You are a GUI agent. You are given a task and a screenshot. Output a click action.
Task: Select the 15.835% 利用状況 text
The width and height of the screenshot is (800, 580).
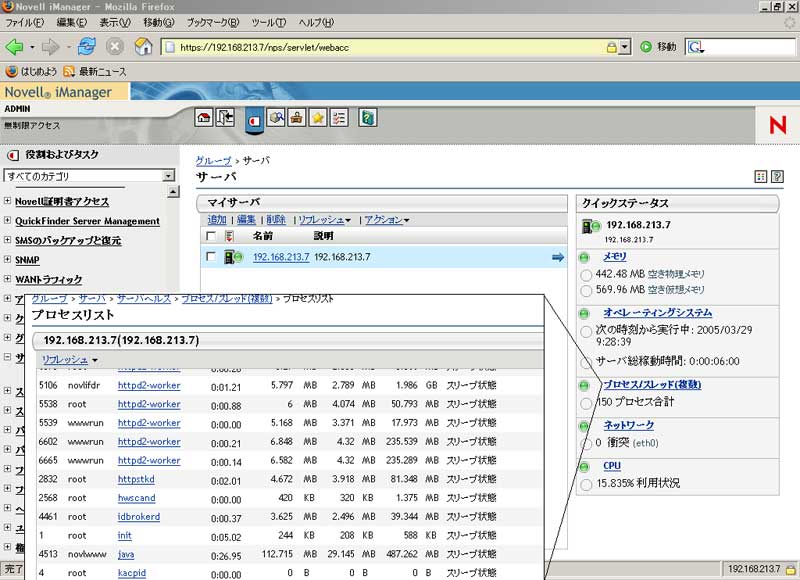coord(638,483)
